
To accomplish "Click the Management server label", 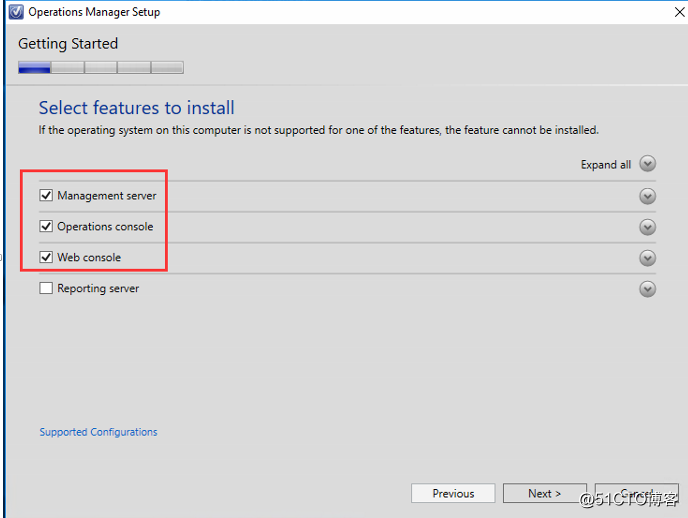I will click(x=107, y=196).
